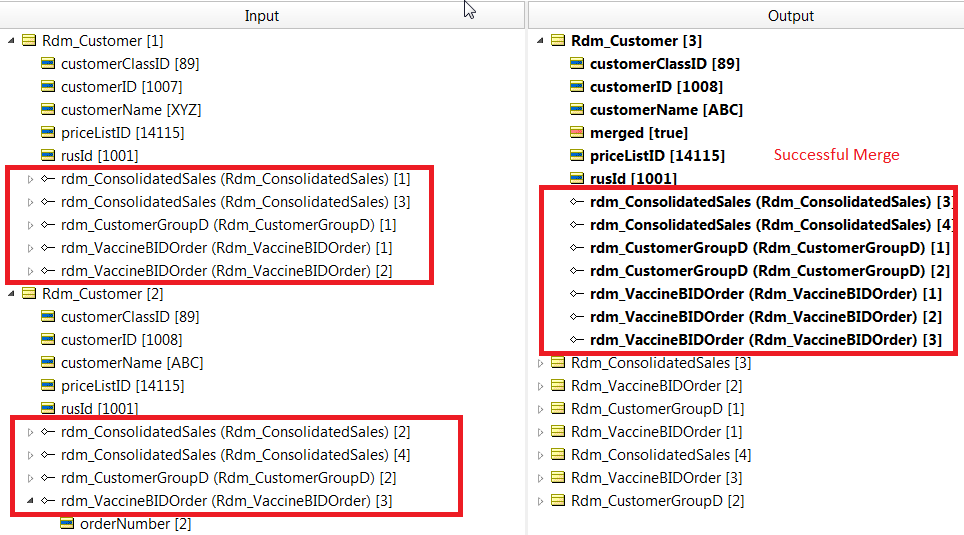Select Output rdm_VaccineBIDOrder [1] reference row
The width and height of the screenshot is (964, 535).
click(x=765, y=294)
